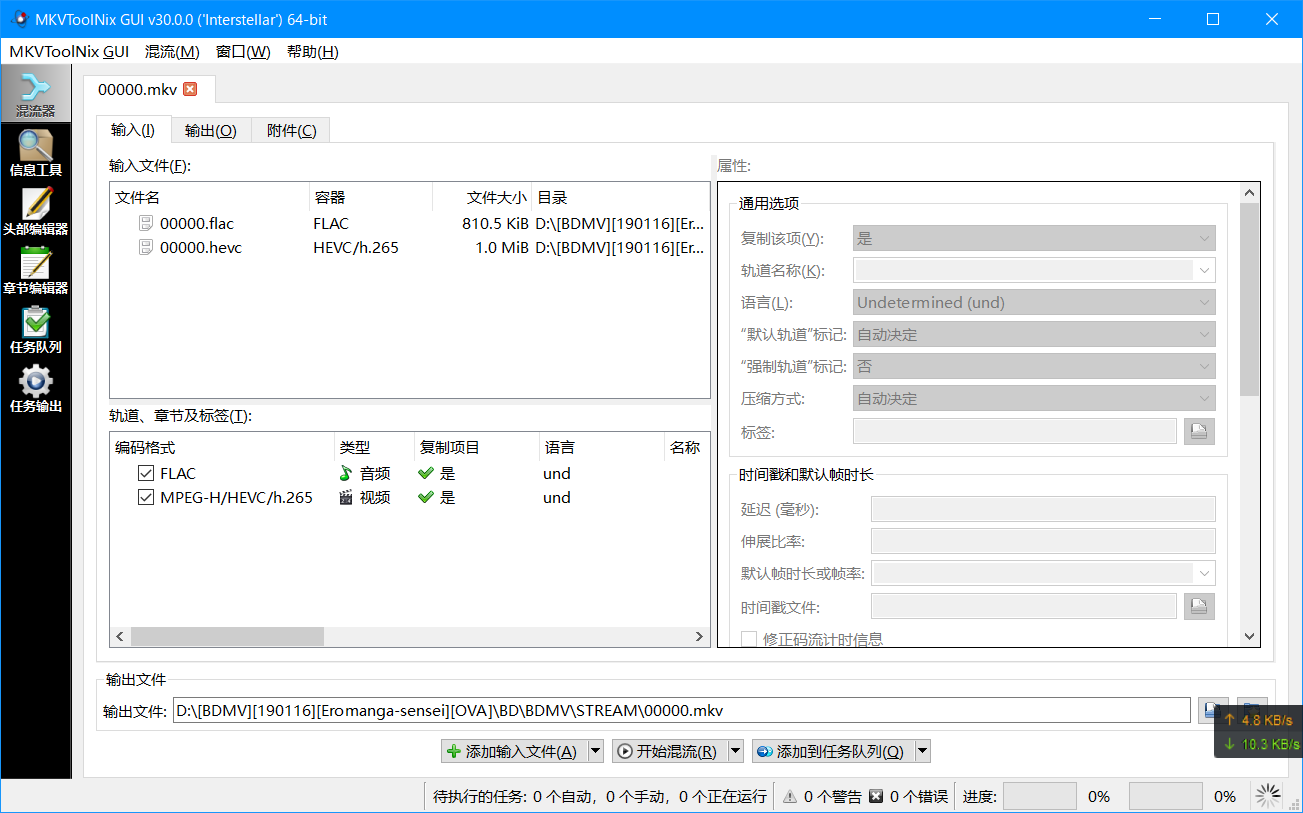Click first progress bar in status bar
Viewport: 1303px width, 813px height.
click(1039, 796)
